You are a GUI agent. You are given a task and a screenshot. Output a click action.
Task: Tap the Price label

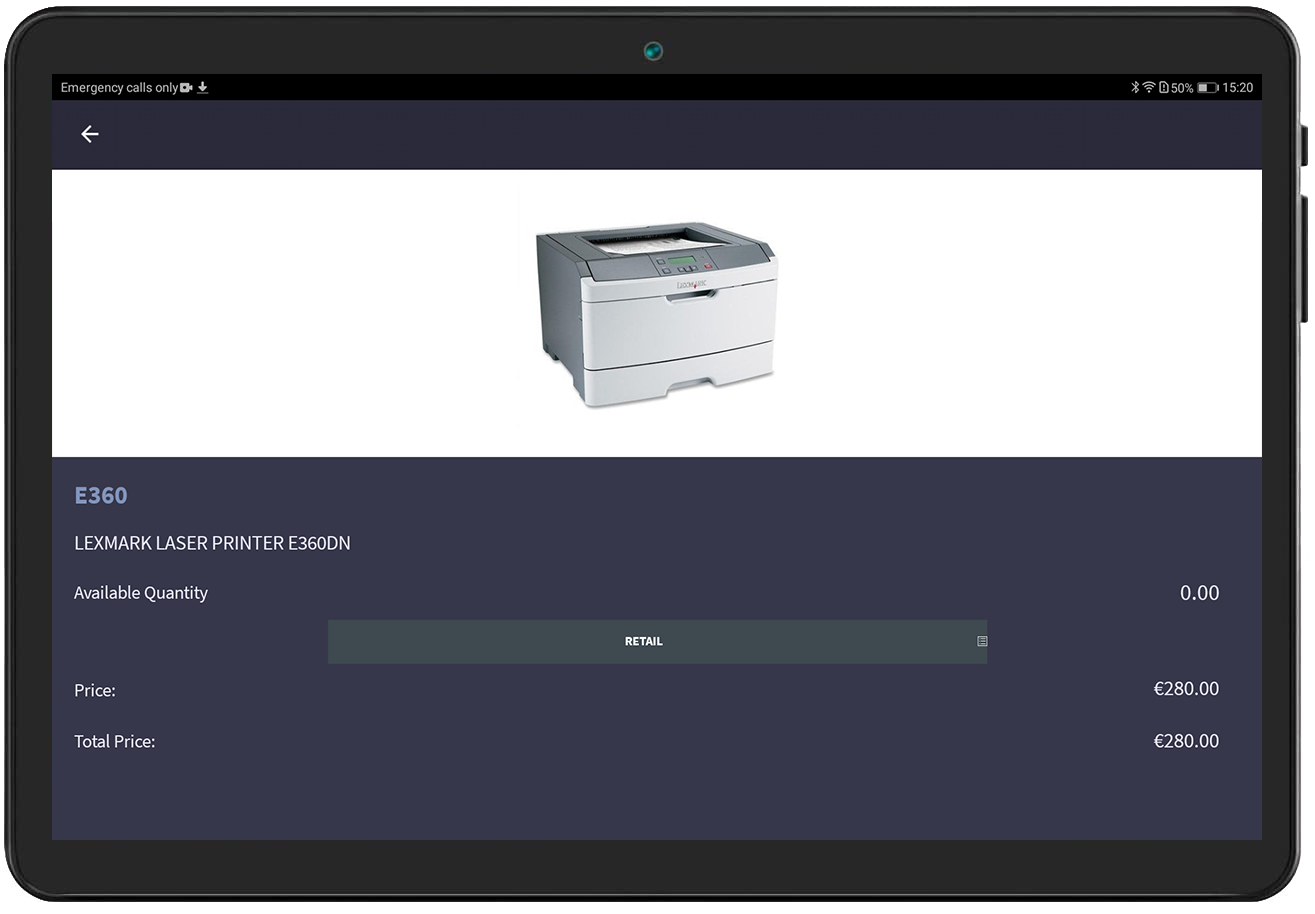95,690
